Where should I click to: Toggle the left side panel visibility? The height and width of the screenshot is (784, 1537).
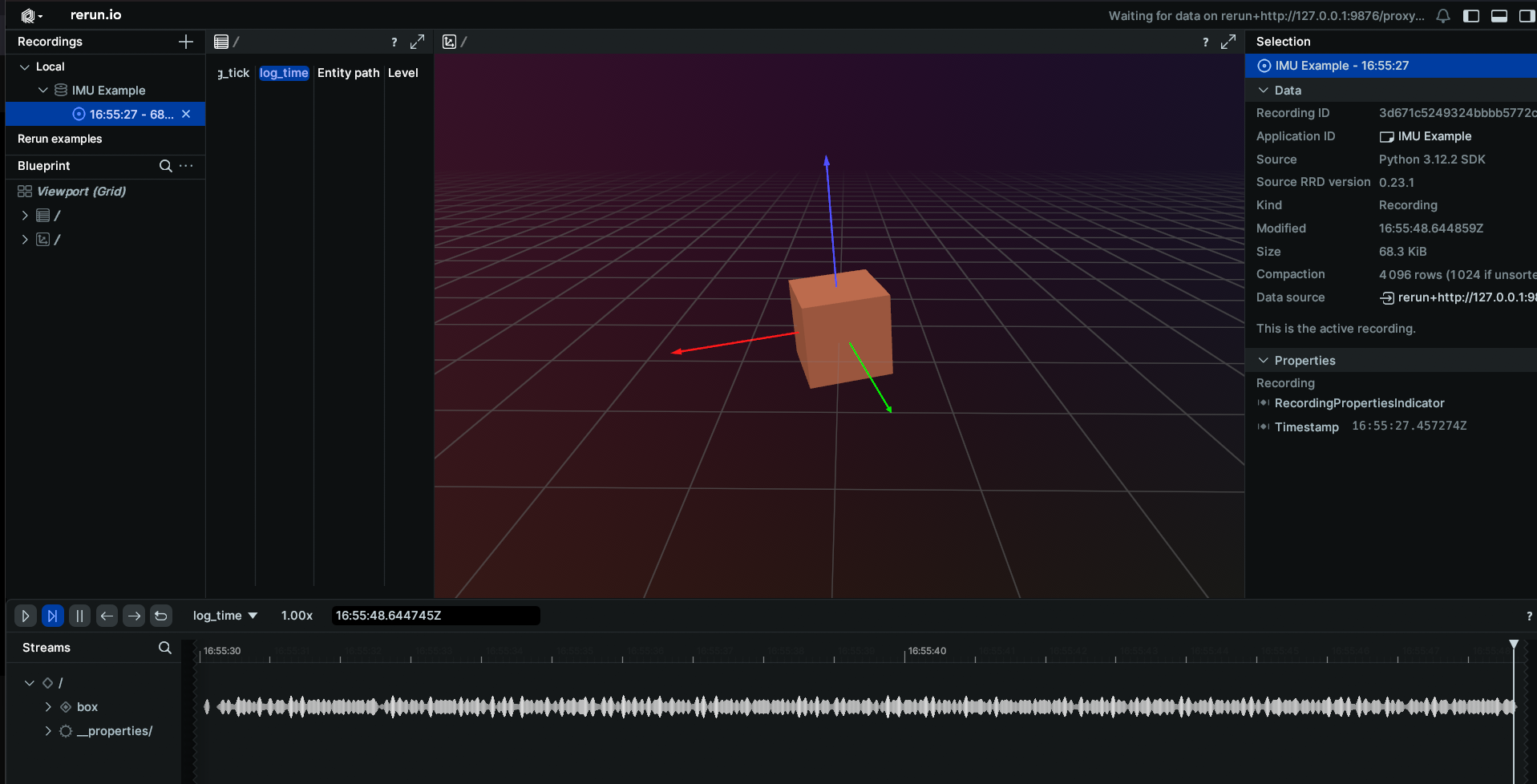(1470, 16)
